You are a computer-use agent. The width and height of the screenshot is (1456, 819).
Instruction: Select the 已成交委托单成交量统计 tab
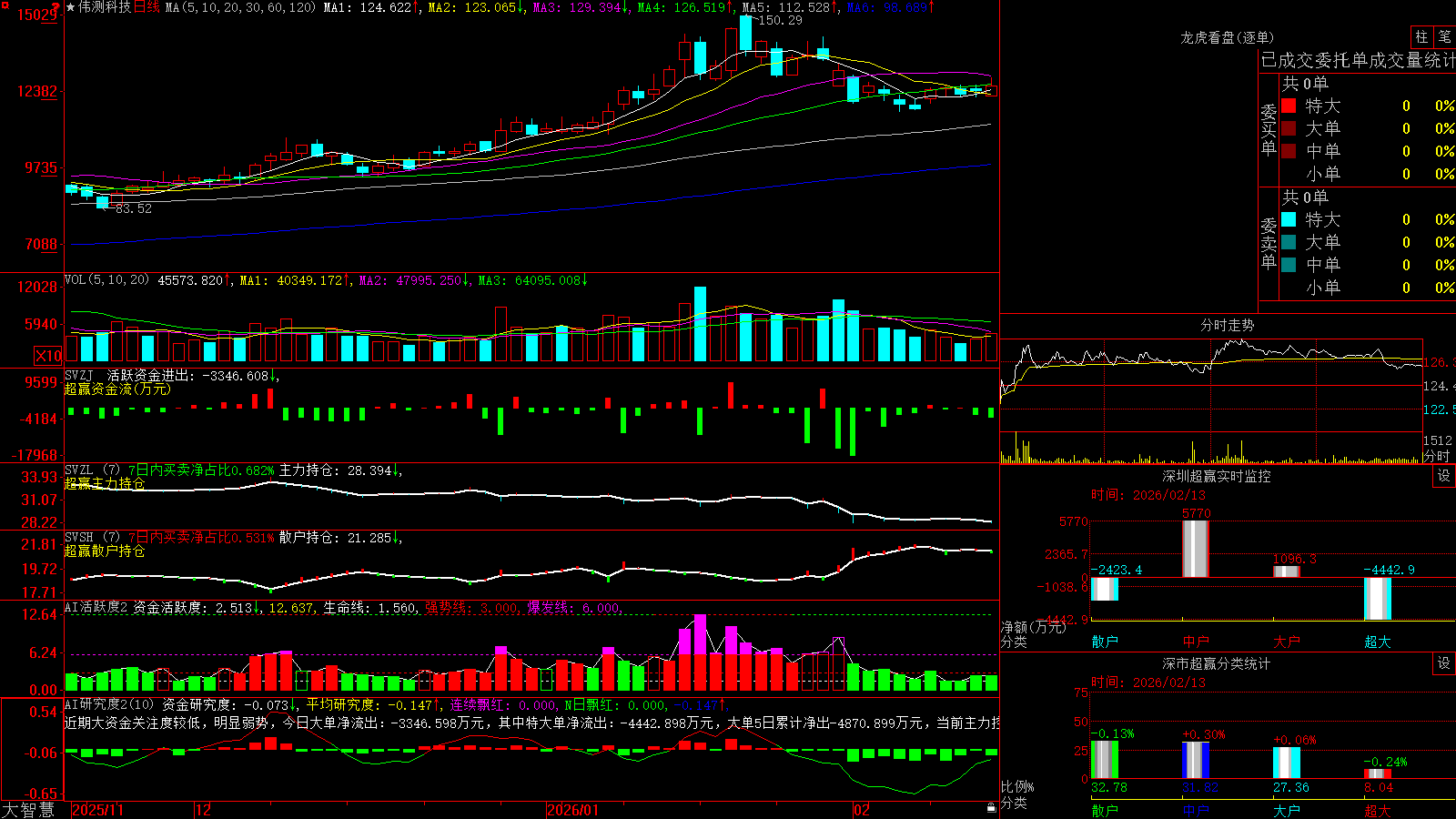(1358, 60)
